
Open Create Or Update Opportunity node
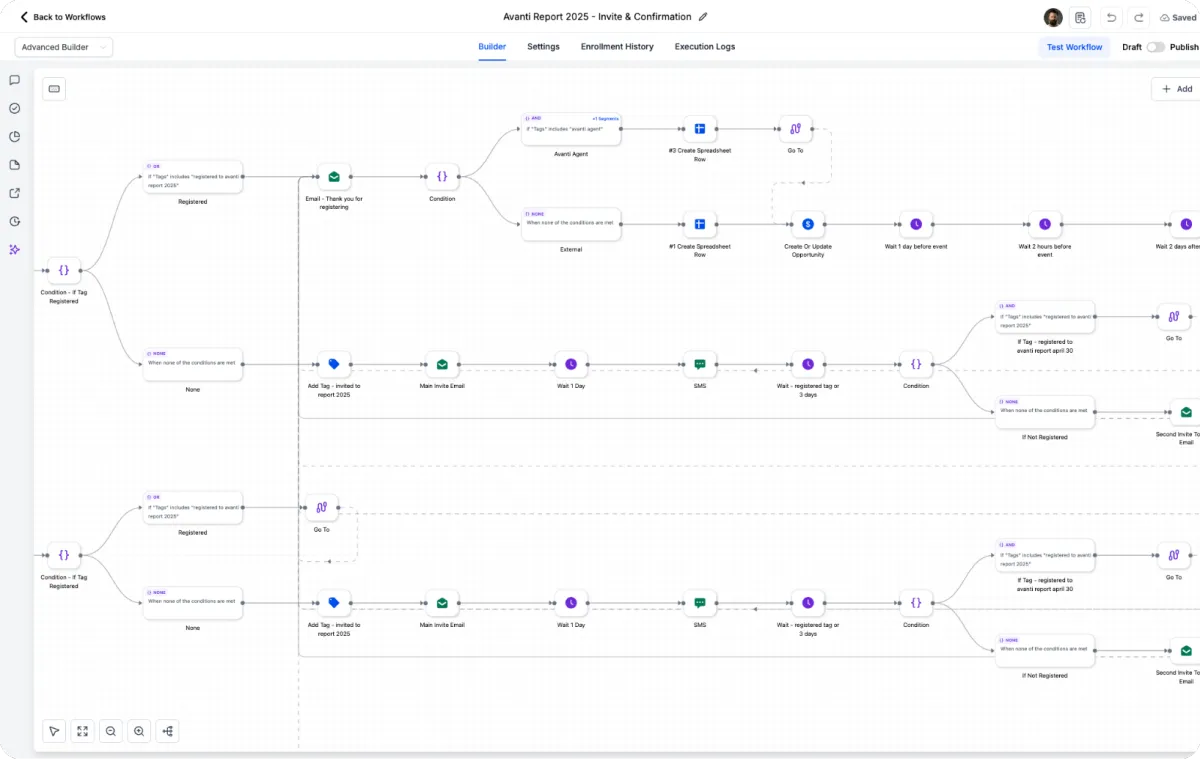(808, 224)
